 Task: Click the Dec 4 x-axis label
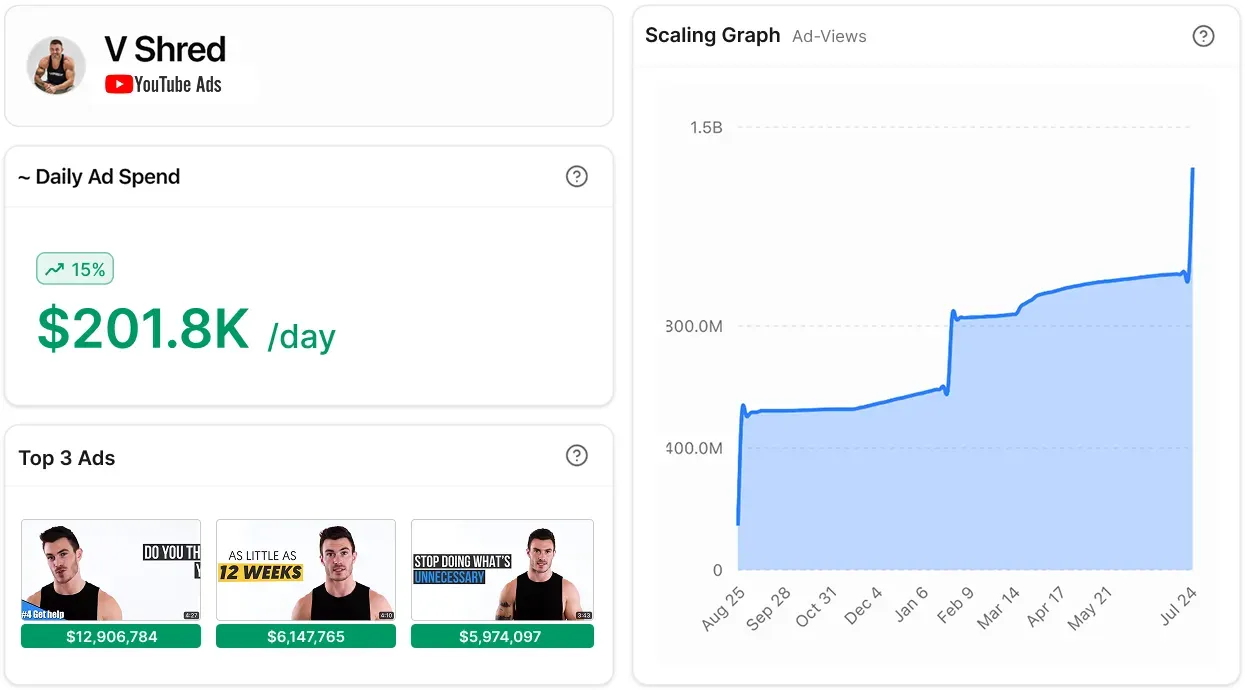click(864, 606)
